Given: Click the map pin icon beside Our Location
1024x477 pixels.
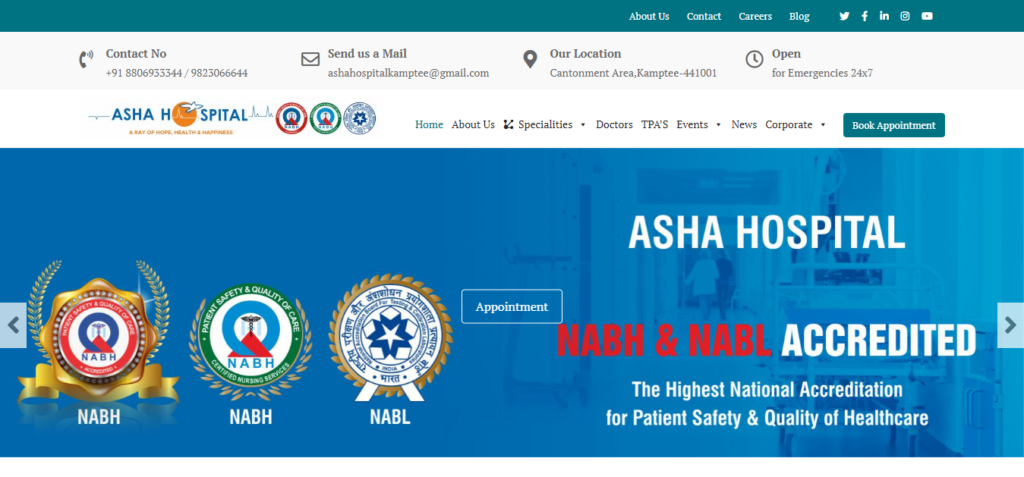Looking at the screenshot, I should [x=530, y=59].
